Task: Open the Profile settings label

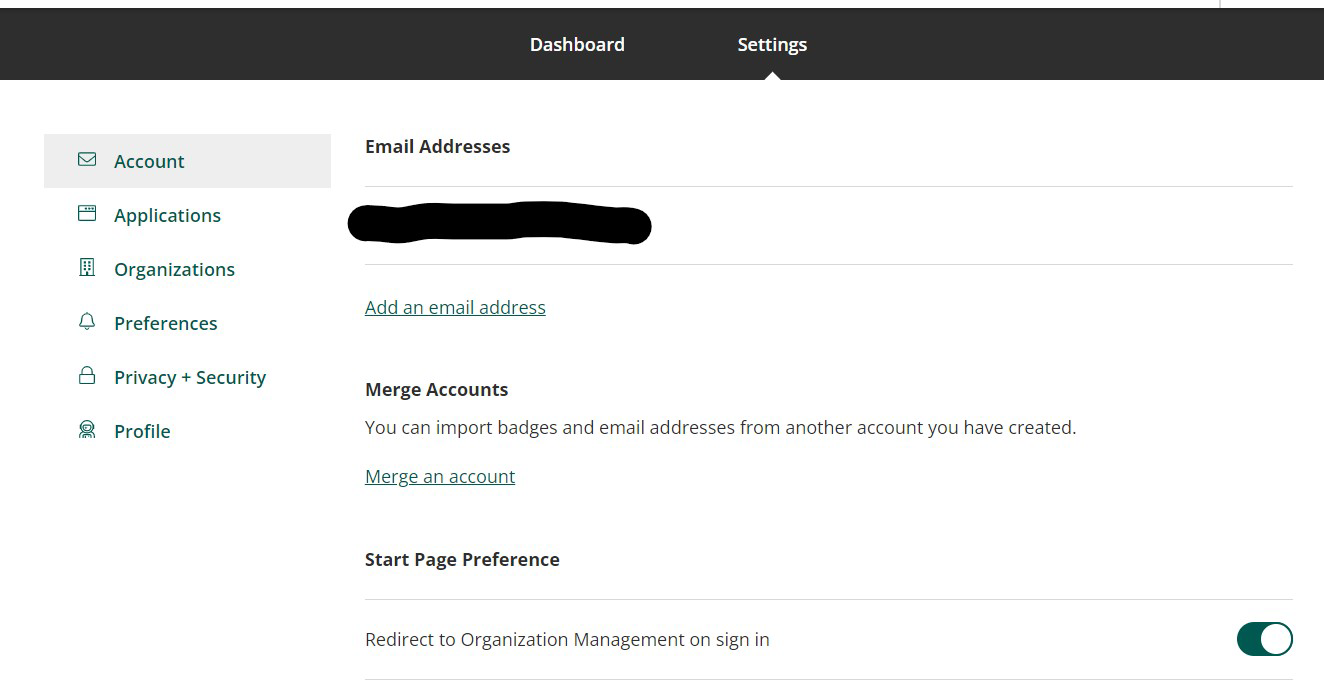Action: [142, 432]
